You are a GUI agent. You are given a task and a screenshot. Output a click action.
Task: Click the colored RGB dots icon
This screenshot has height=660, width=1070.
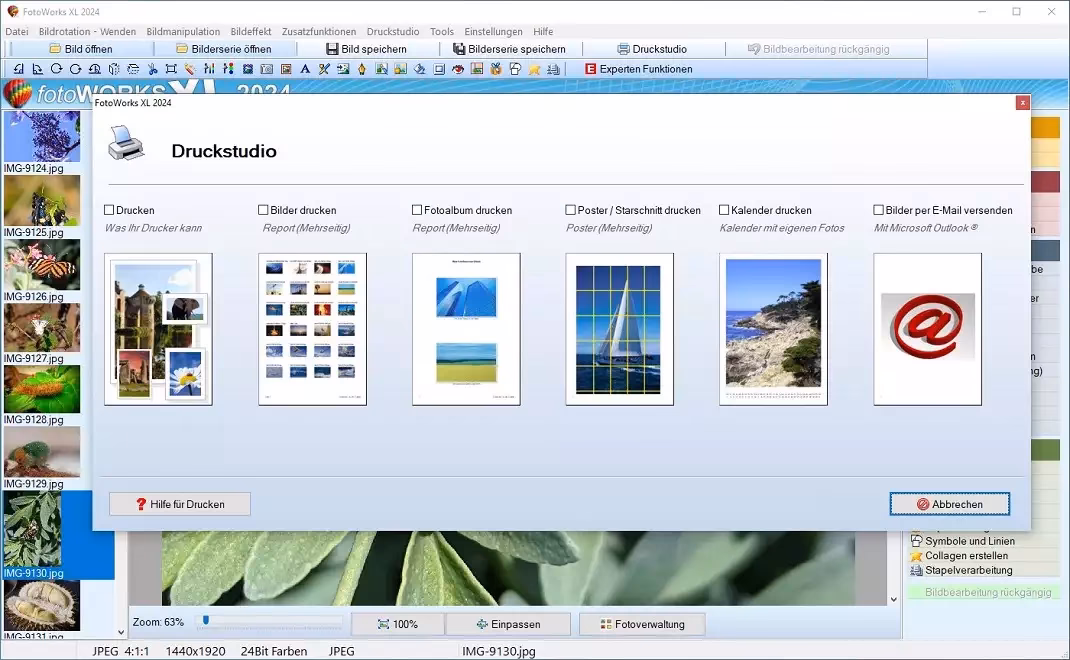[229, 69]
